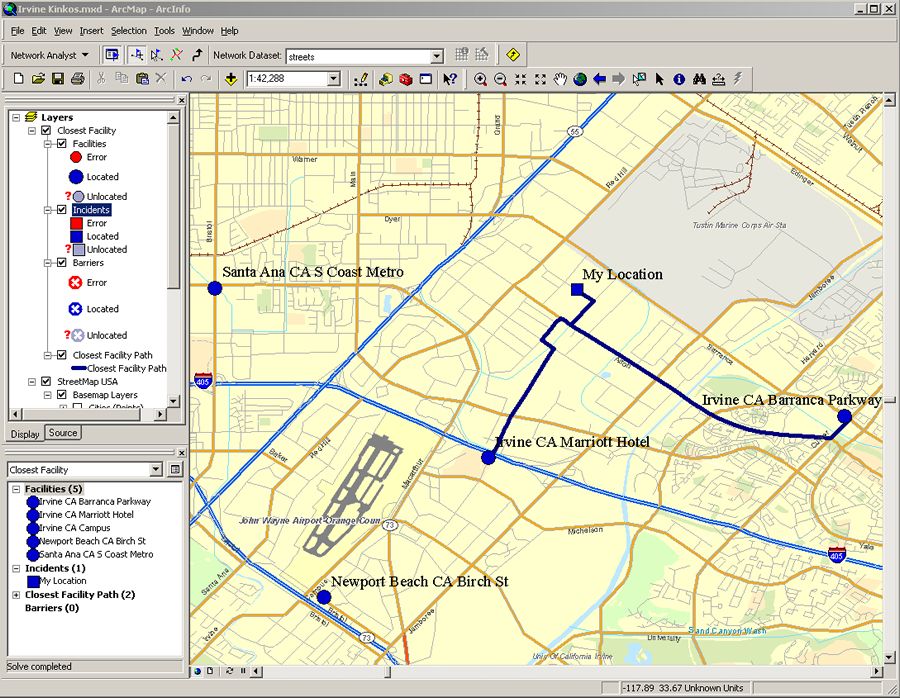Click the My Location square on map

pos(577,289)
